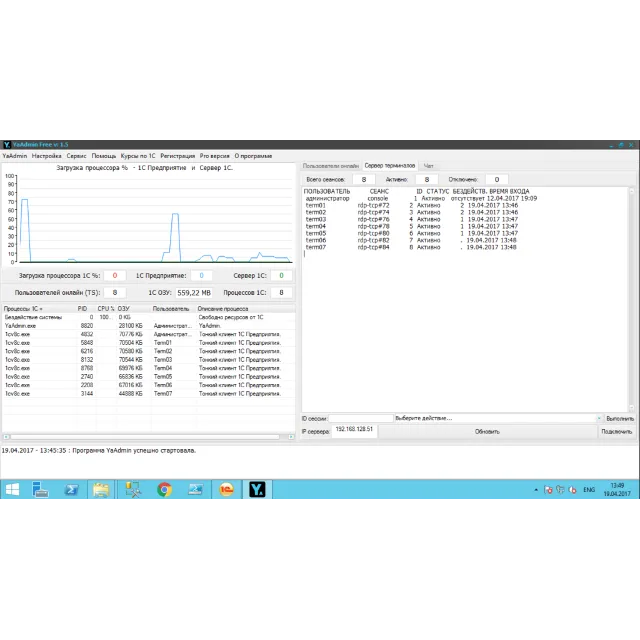The image size is (640, 640).
Task: Click the Активно sessions value field
Action: pyautogui.click(x=427, y=180)
